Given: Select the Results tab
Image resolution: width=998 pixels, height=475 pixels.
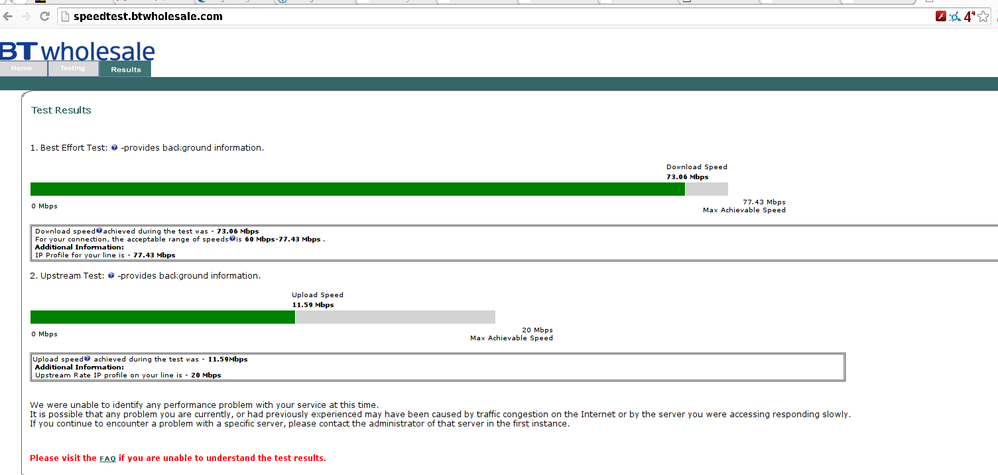Looking at the screenshot, I should 125,69.
